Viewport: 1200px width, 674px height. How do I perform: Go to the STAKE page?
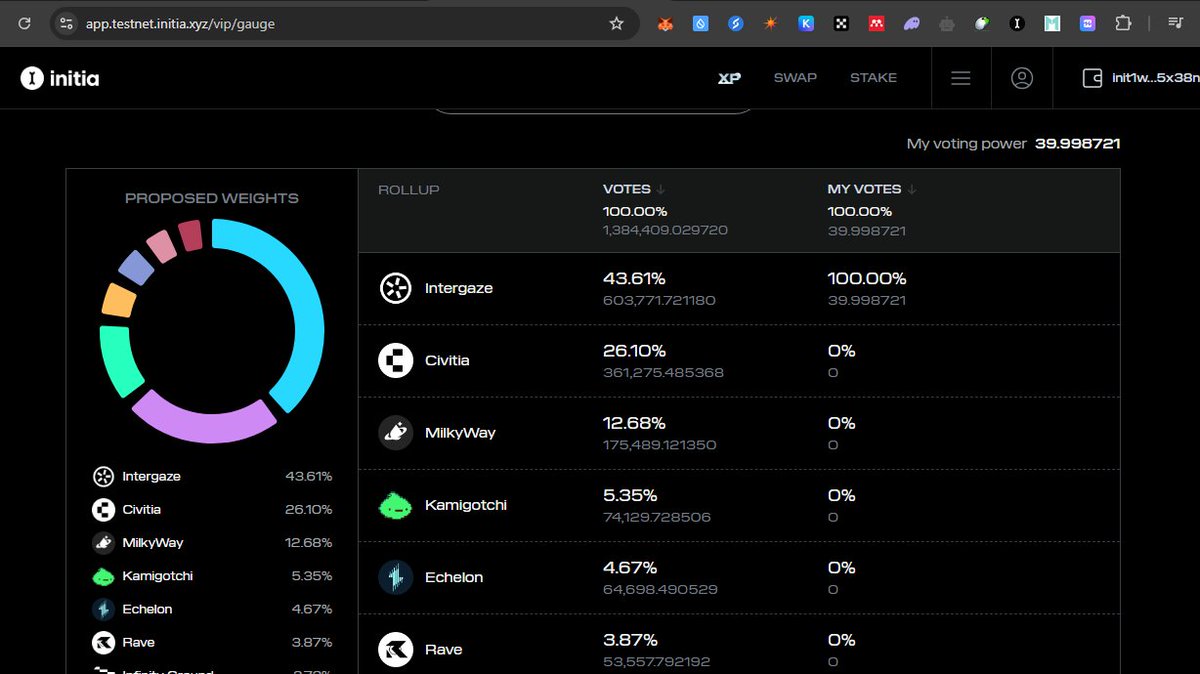(874, 78)
